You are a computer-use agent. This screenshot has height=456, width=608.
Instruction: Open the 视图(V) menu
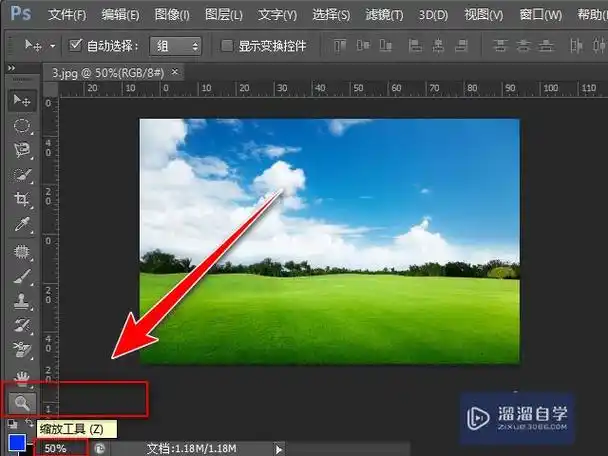click(x=484, y=15)
